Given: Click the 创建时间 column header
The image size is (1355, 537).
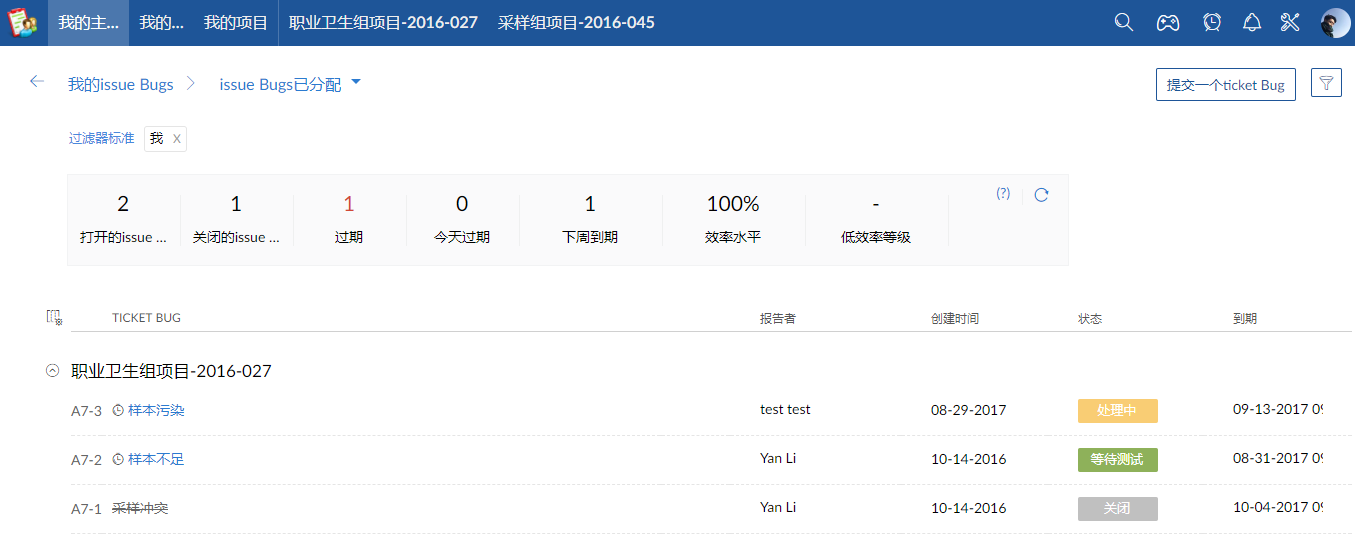Looking at the screenshot, I should point(955,318).
